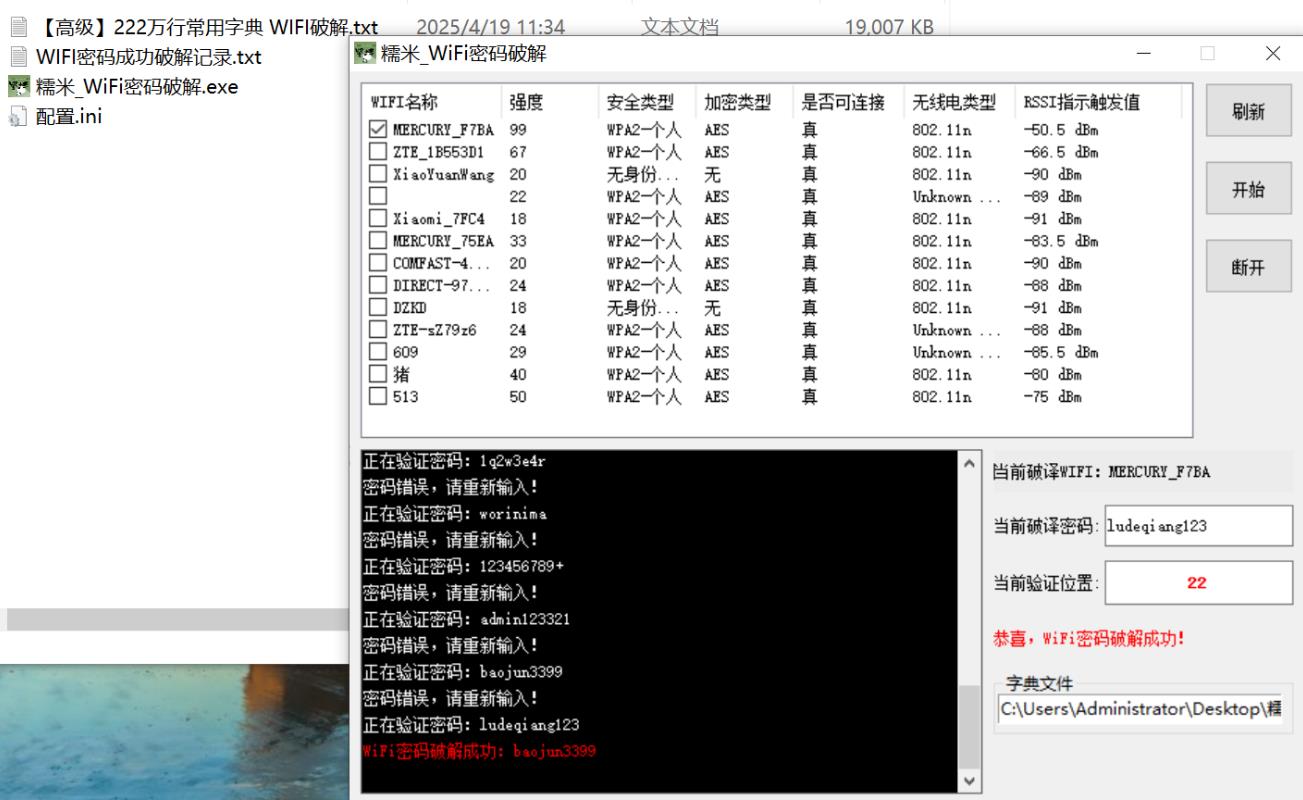Click the log panel scroll-down arrow
Screen dimensions: 1303x800
[x=968, y=780]
